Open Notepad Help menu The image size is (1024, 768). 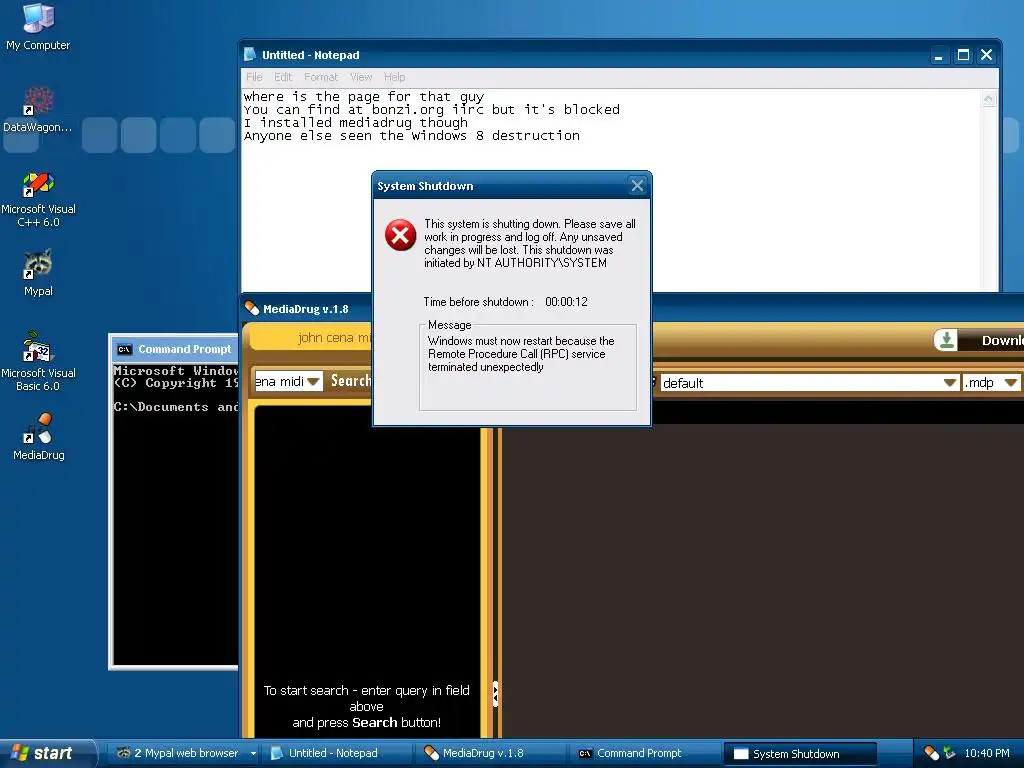[394, 77]
